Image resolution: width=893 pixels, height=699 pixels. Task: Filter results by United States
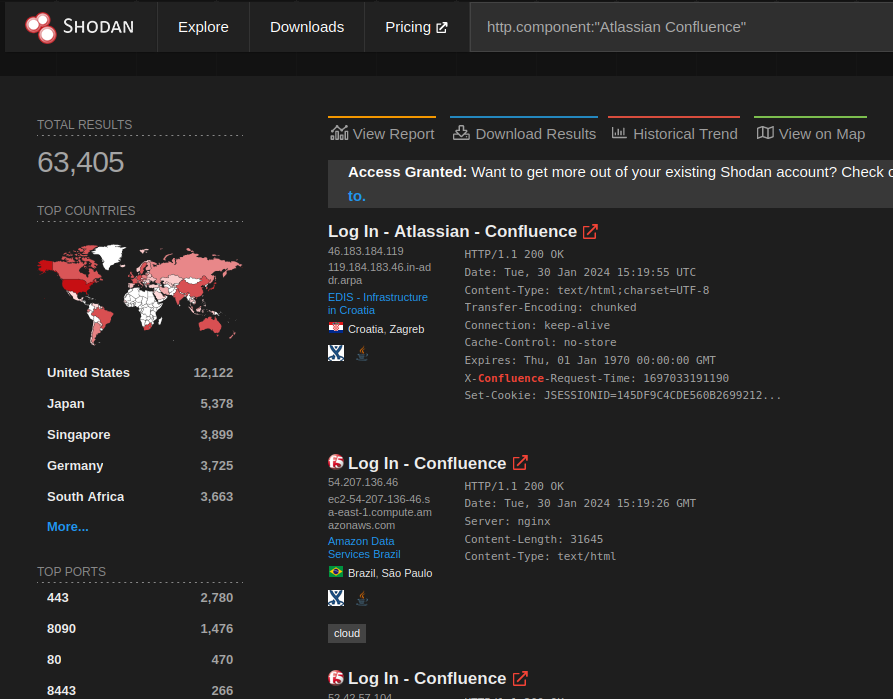(x=88, y=372)
